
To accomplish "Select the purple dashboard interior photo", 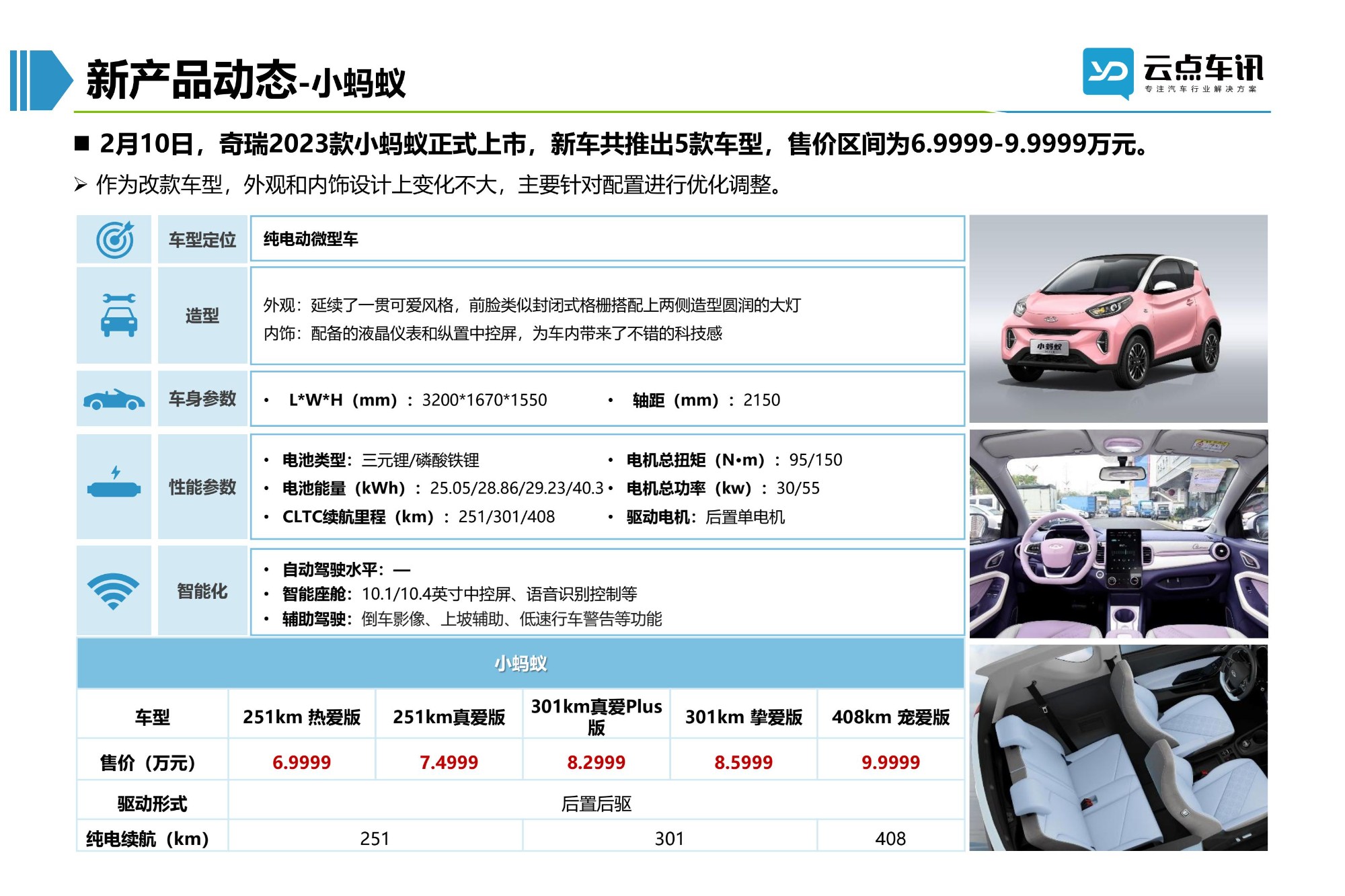I will pyautogui.click(x=1118, y=534).
